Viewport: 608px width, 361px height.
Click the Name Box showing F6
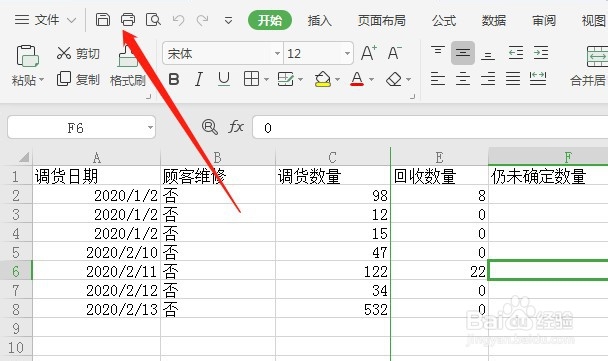[76, 127]
